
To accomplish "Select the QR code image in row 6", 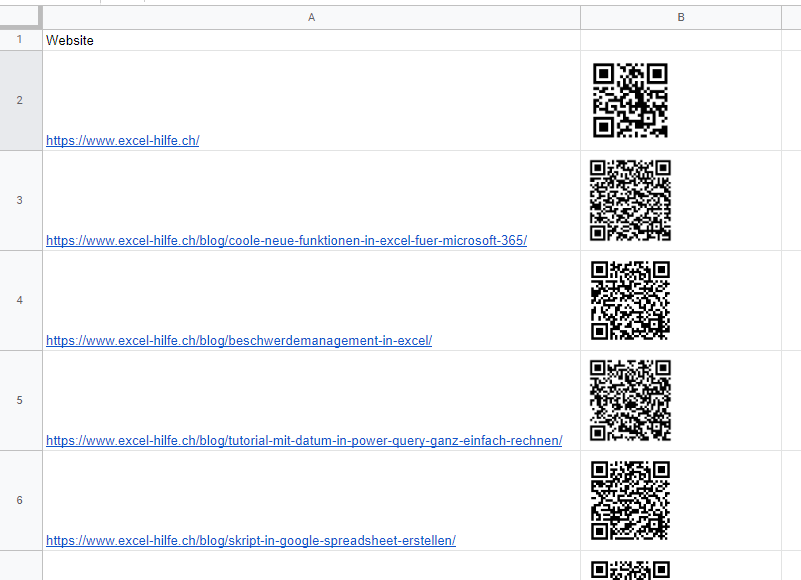I will [630, 500].
